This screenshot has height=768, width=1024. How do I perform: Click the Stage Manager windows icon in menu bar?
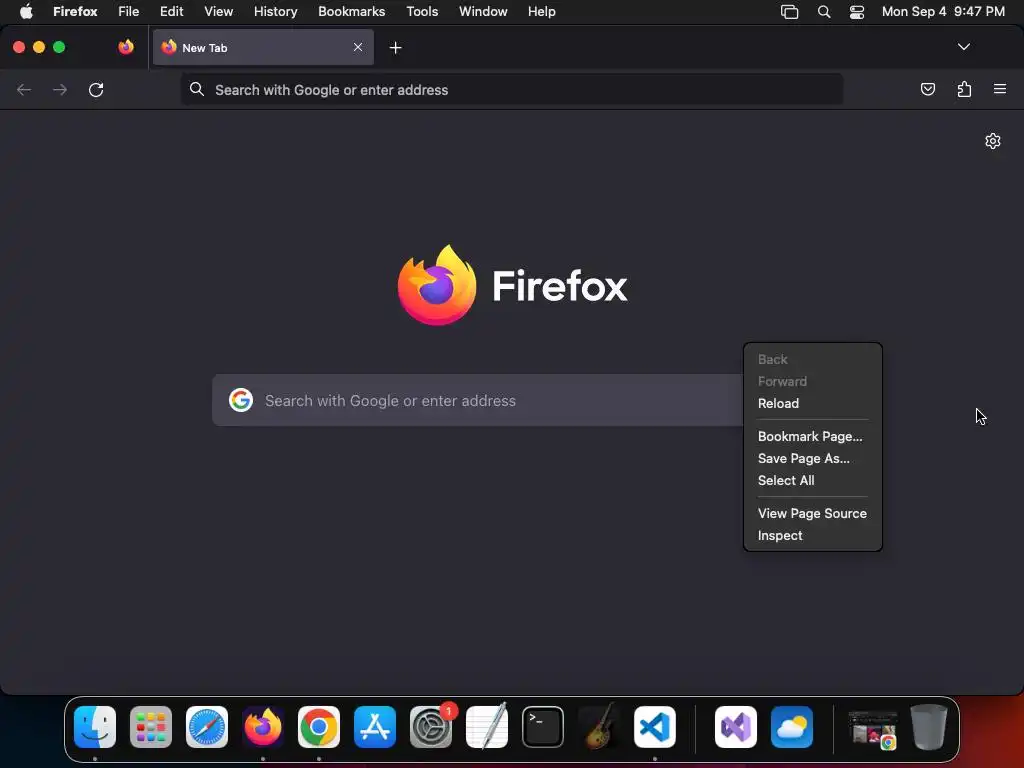tap(789, 12)
